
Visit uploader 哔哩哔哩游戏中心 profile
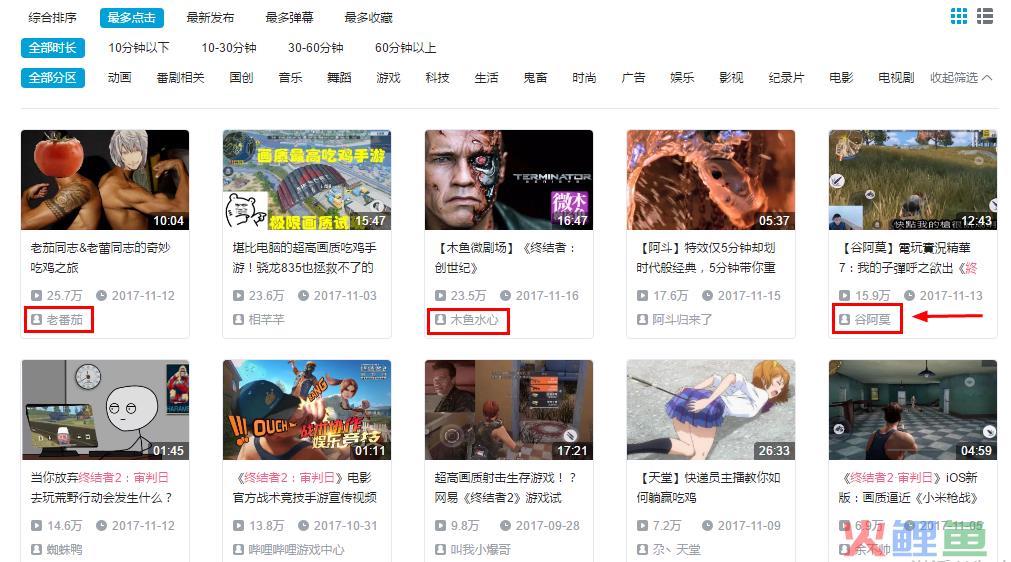point(289,550)
